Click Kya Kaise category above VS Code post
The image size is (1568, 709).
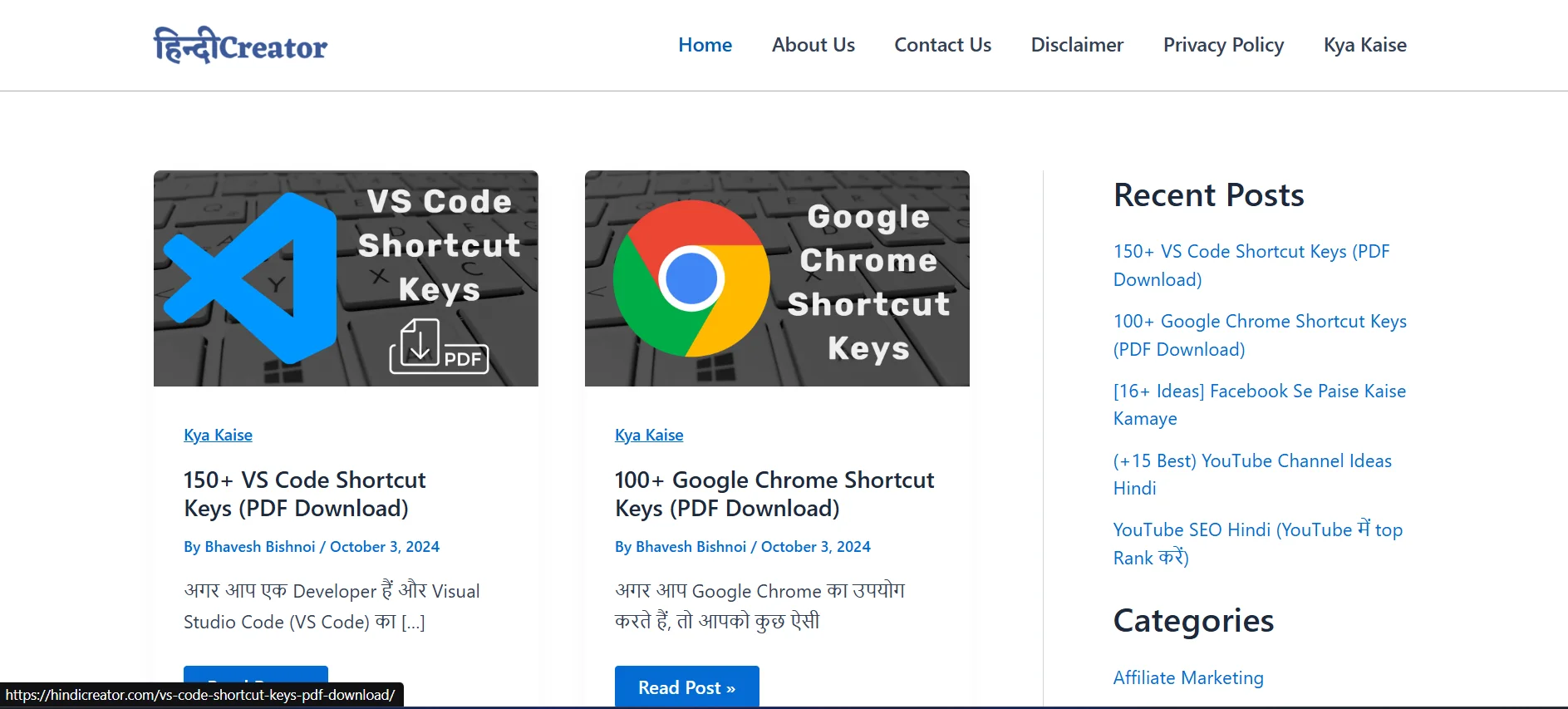[218, 435]
